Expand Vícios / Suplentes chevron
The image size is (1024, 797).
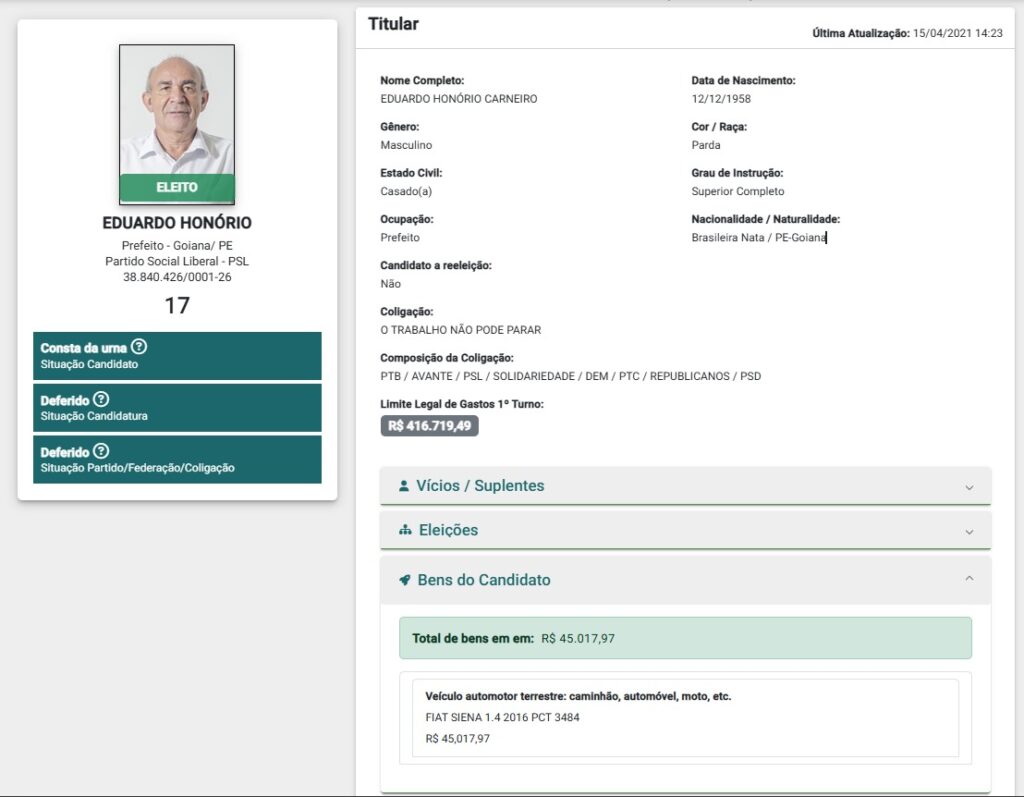point(969,487)
